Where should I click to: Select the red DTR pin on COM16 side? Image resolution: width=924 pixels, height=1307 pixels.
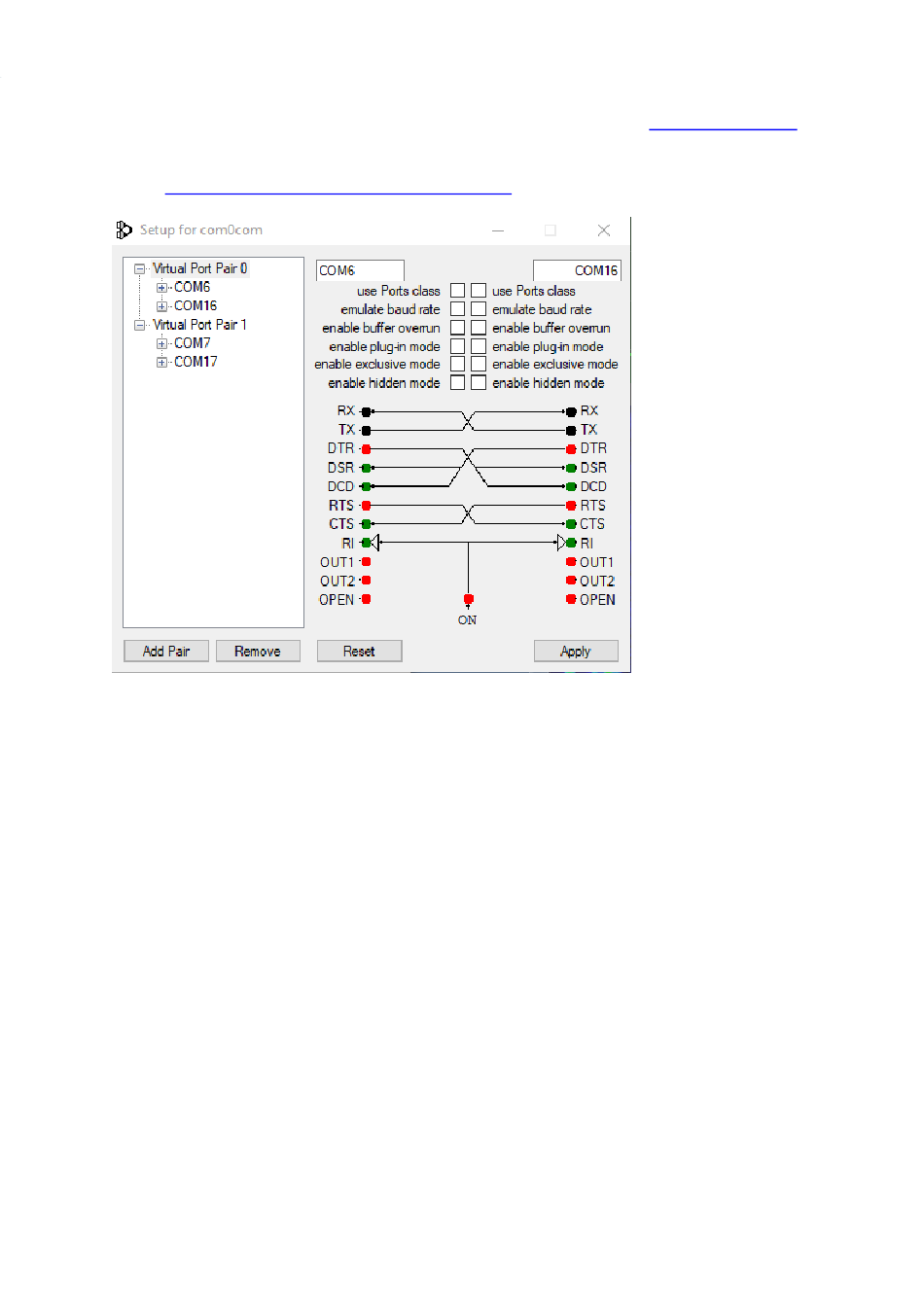click(x=571, y=449)
